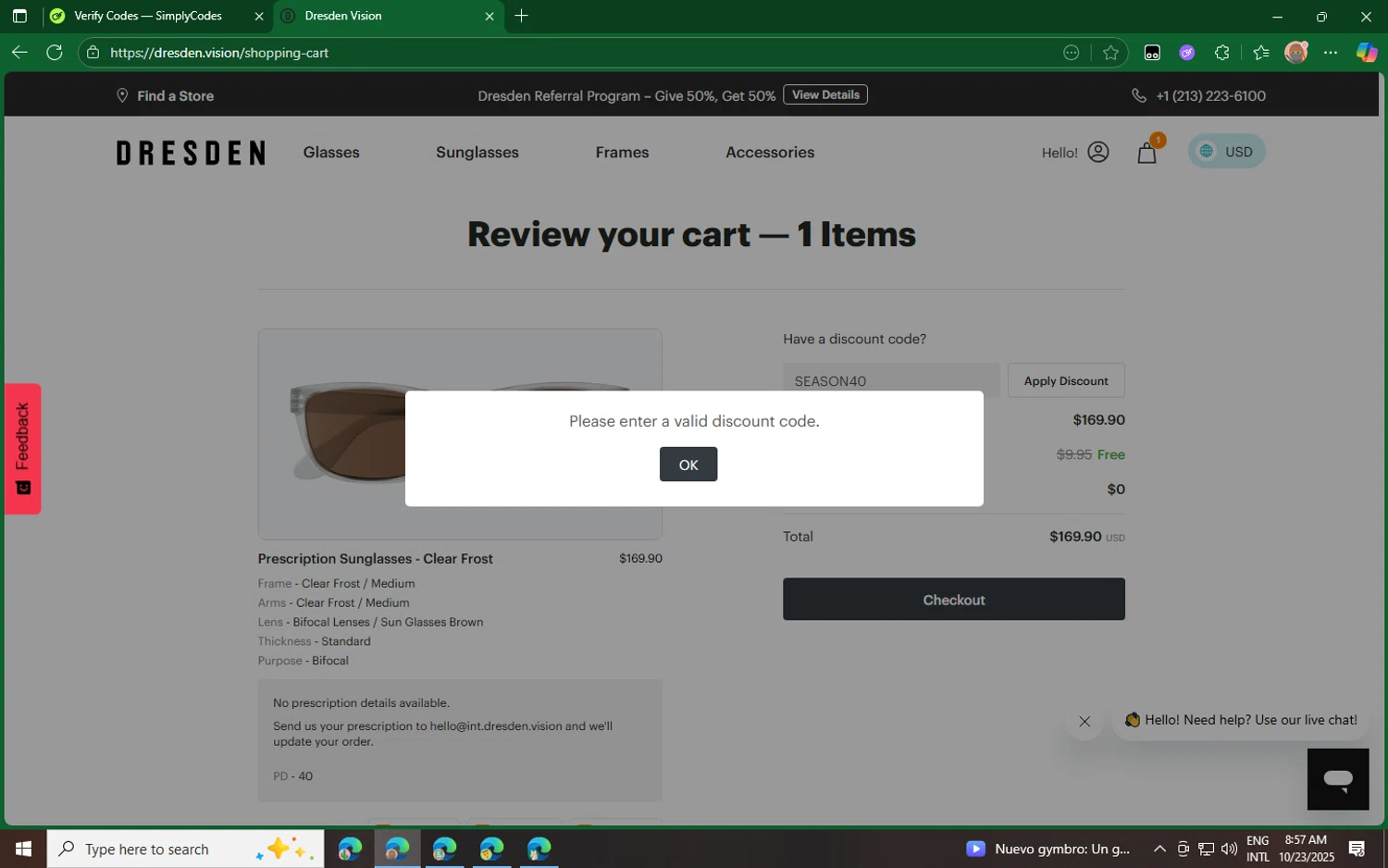
Task: Open the browser extensions puzzle icon
Action: pos(1222,53)
